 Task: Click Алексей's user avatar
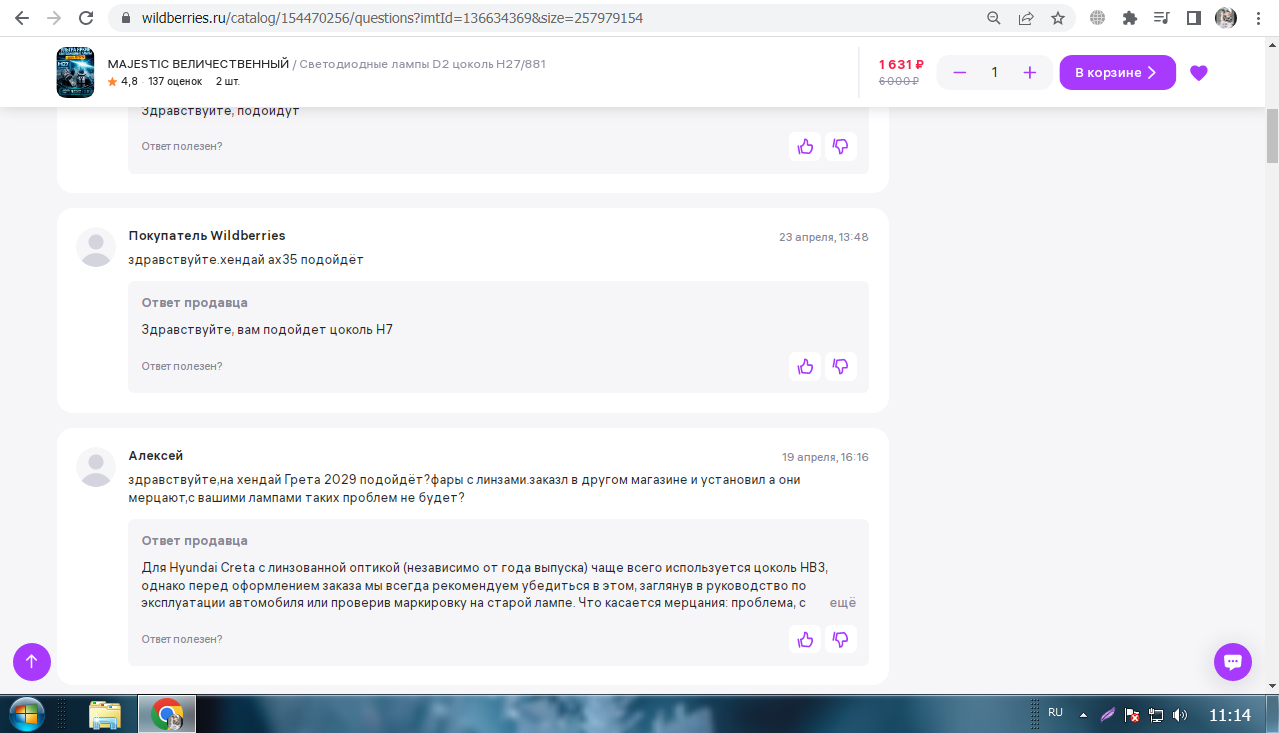pyautogui.click(x=96, y=467)
